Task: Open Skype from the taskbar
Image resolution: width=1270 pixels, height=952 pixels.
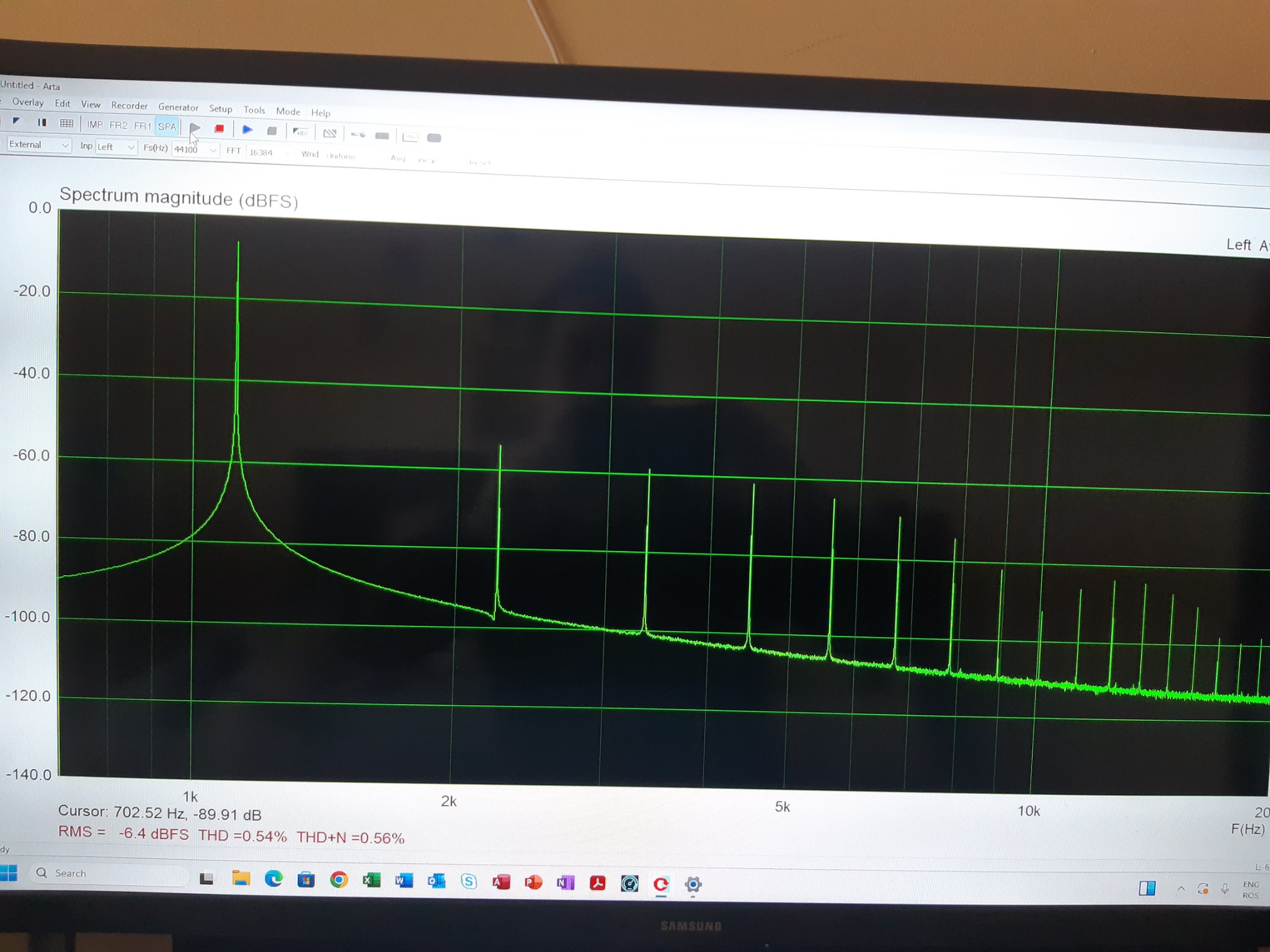Action: point(469,881)
